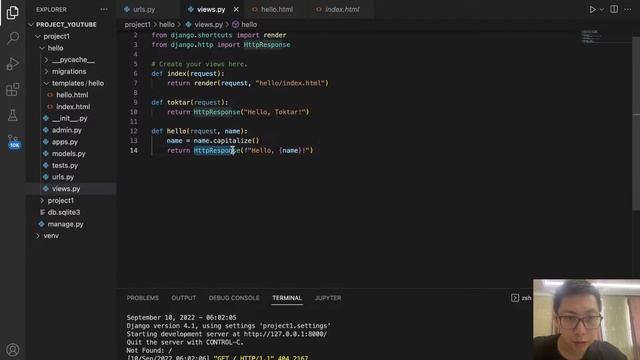Click Explorer more actions ellipsis
The height and width of the screenshot is (360, 640).
click(104, 9)
